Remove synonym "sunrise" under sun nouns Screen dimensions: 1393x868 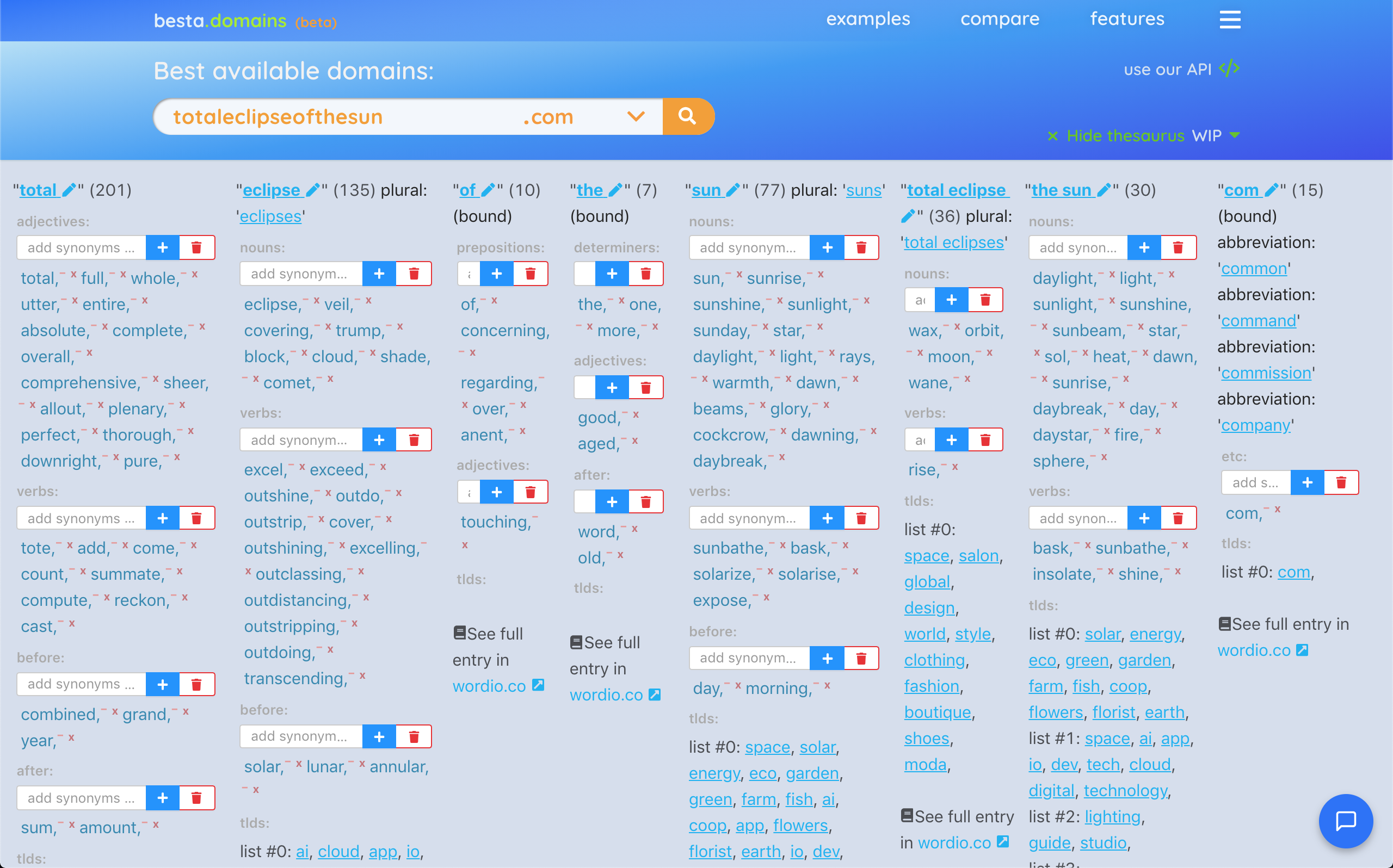(821, 275)
